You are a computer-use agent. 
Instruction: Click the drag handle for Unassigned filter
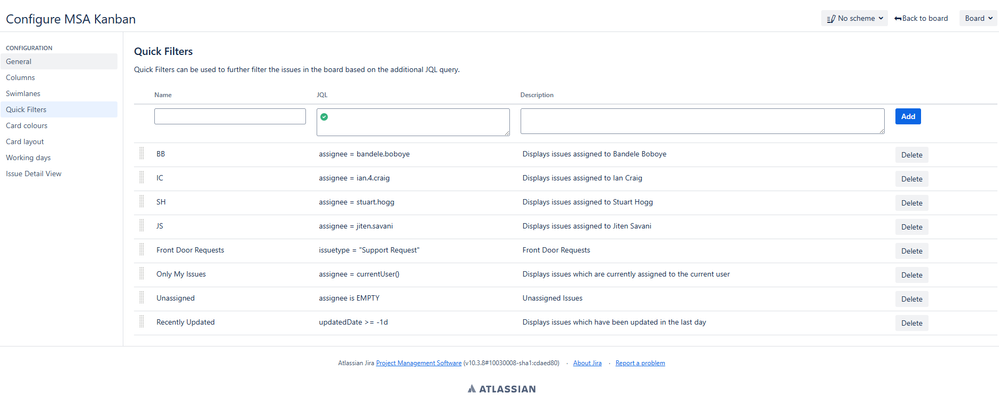click(x=142, y=298)
